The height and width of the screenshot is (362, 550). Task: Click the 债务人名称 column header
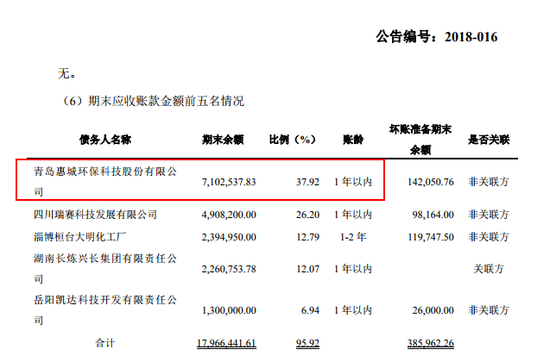tap(105, 140)
